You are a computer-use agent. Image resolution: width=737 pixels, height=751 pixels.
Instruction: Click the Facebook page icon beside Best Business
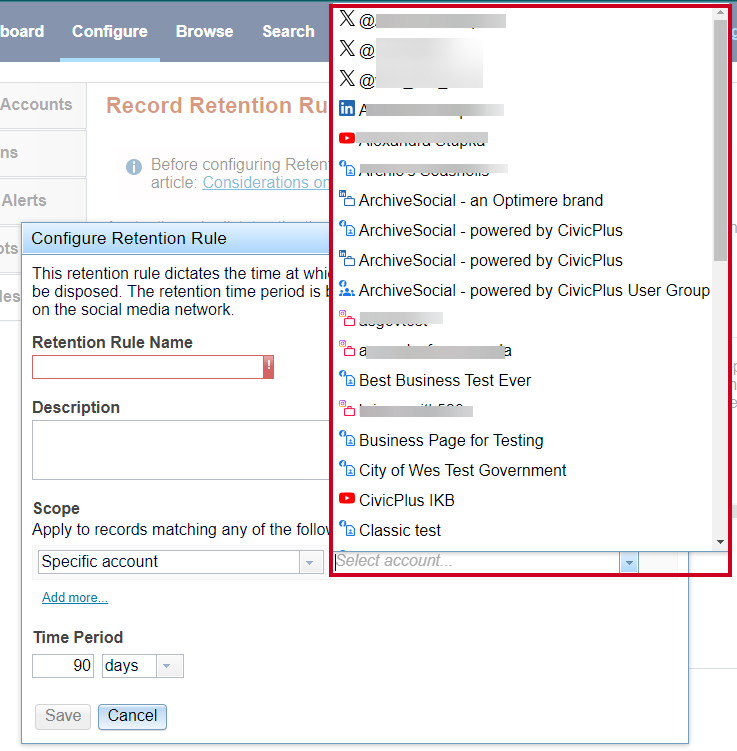pyautogui.click(x=347, y=378)
